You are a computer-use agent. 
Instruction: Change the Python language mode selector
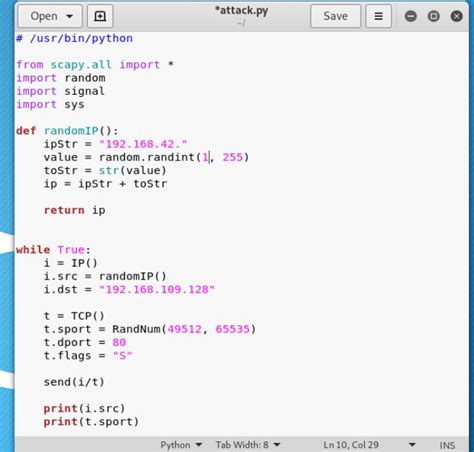(x=181, y=445)
